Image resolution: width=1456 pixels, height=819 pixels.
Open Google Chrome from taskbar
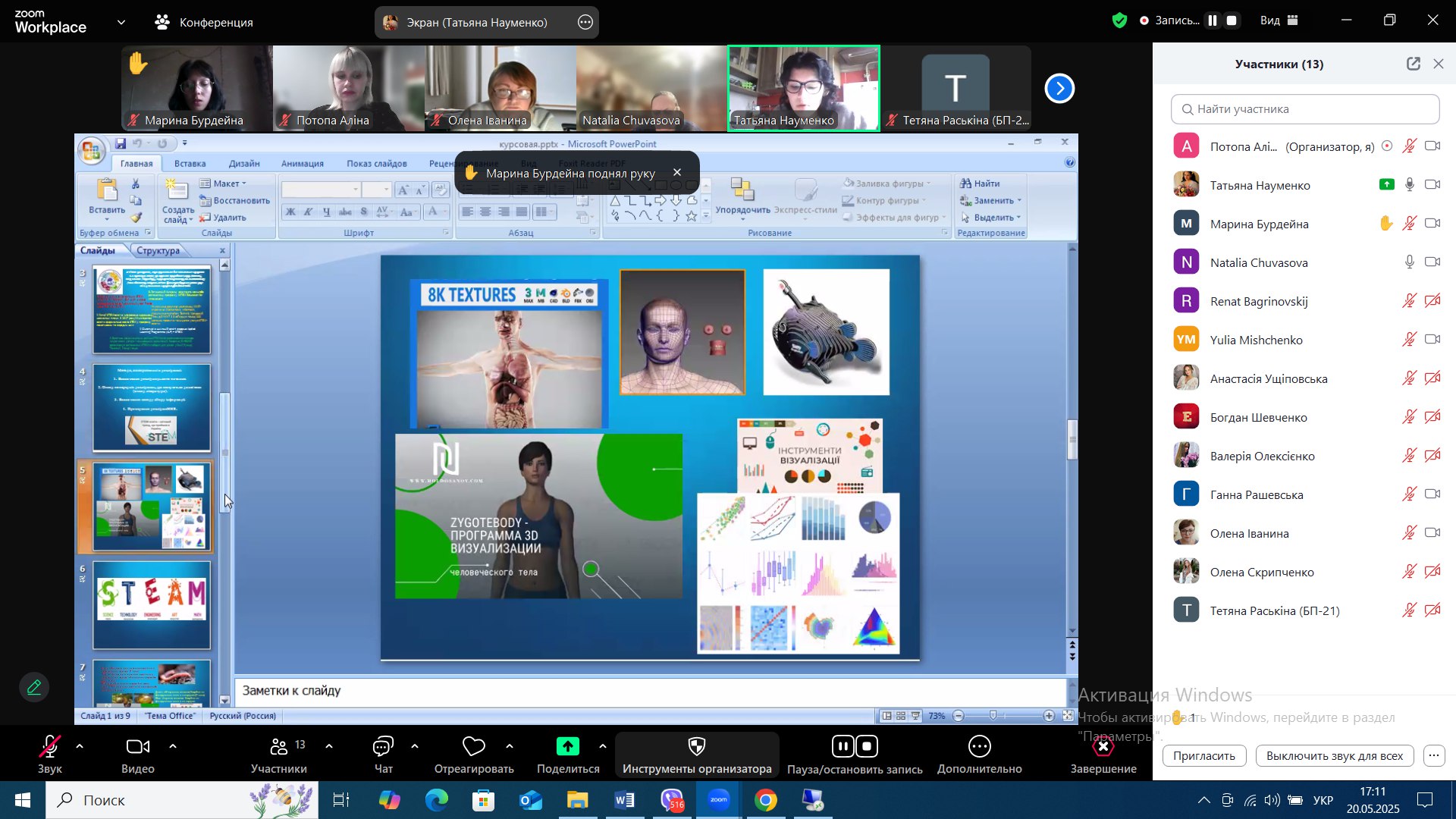(766, 800)
